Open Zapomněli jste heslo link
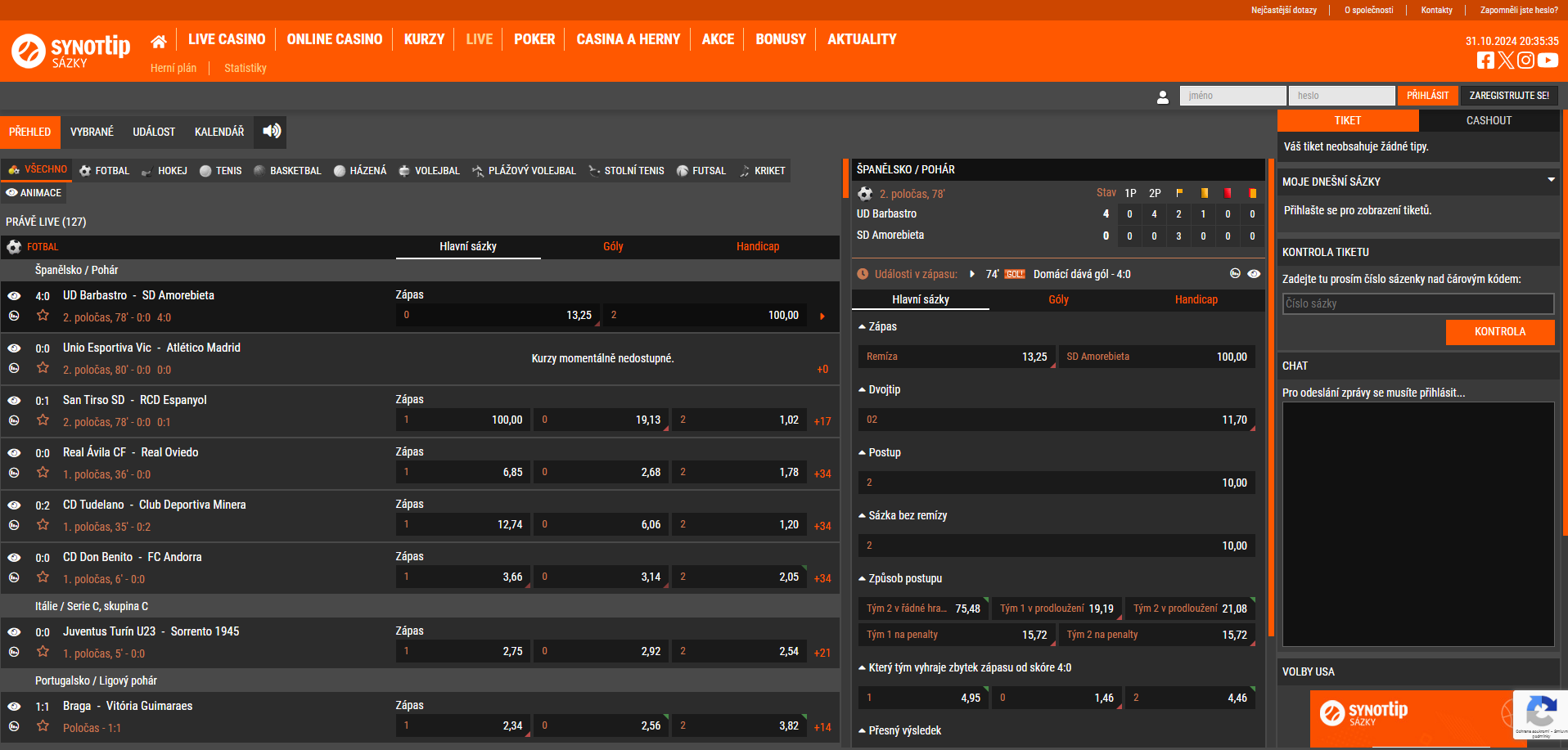Screen dimensions: 1568x750 [1519, 10]
